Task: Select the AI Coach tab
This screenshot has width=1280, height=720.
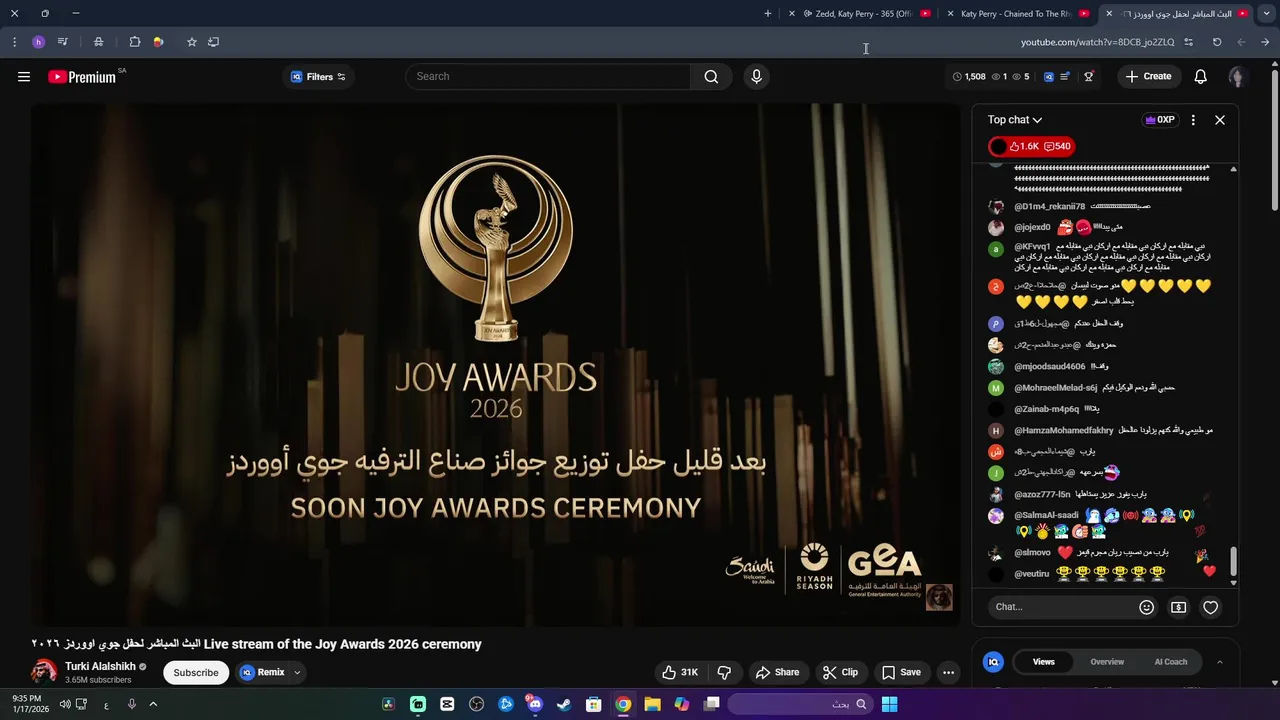Action: point(1171,662)
